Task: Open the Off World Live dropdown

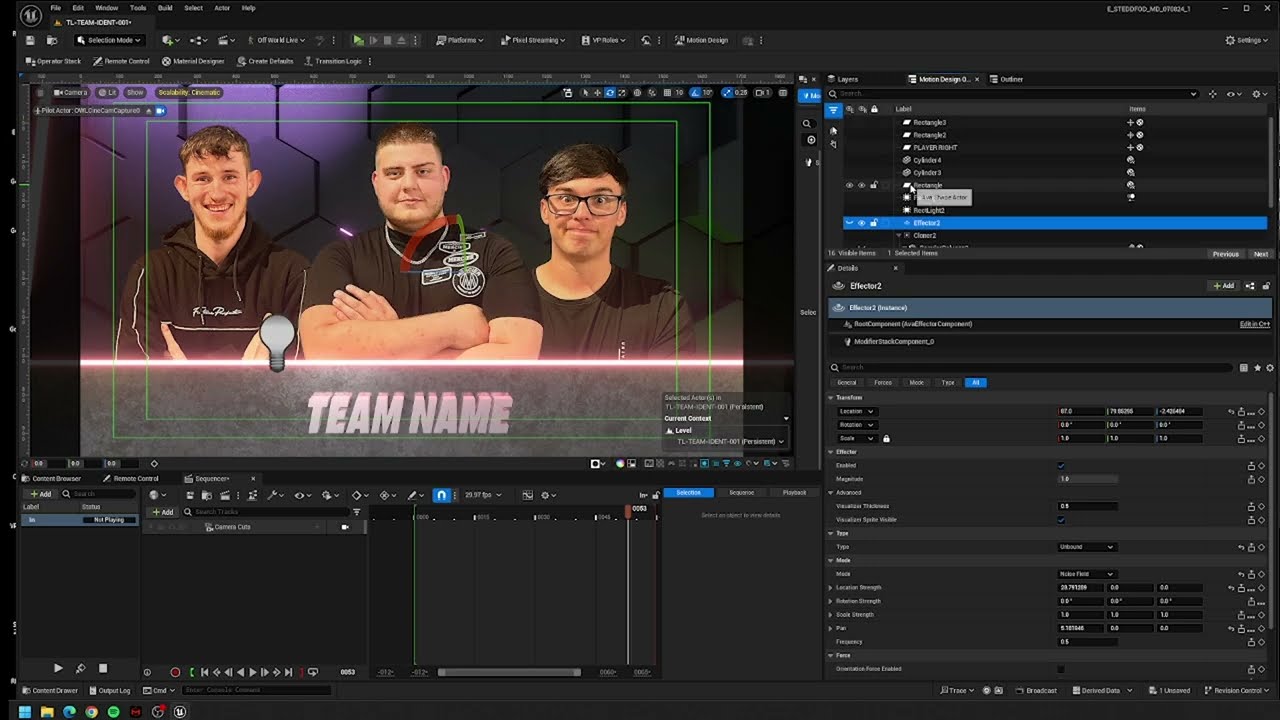Action: pos(276,40)
